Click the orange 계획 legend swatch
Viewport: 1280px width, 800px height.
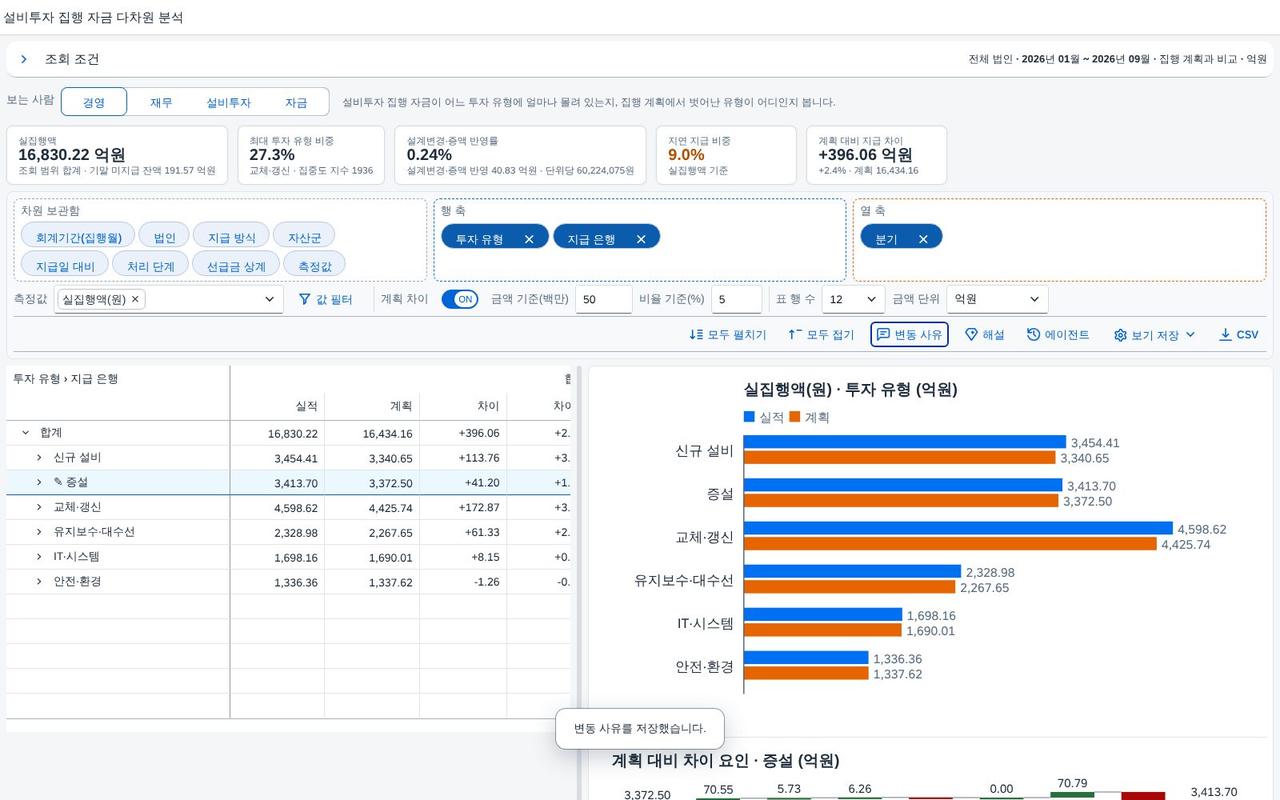795,417
